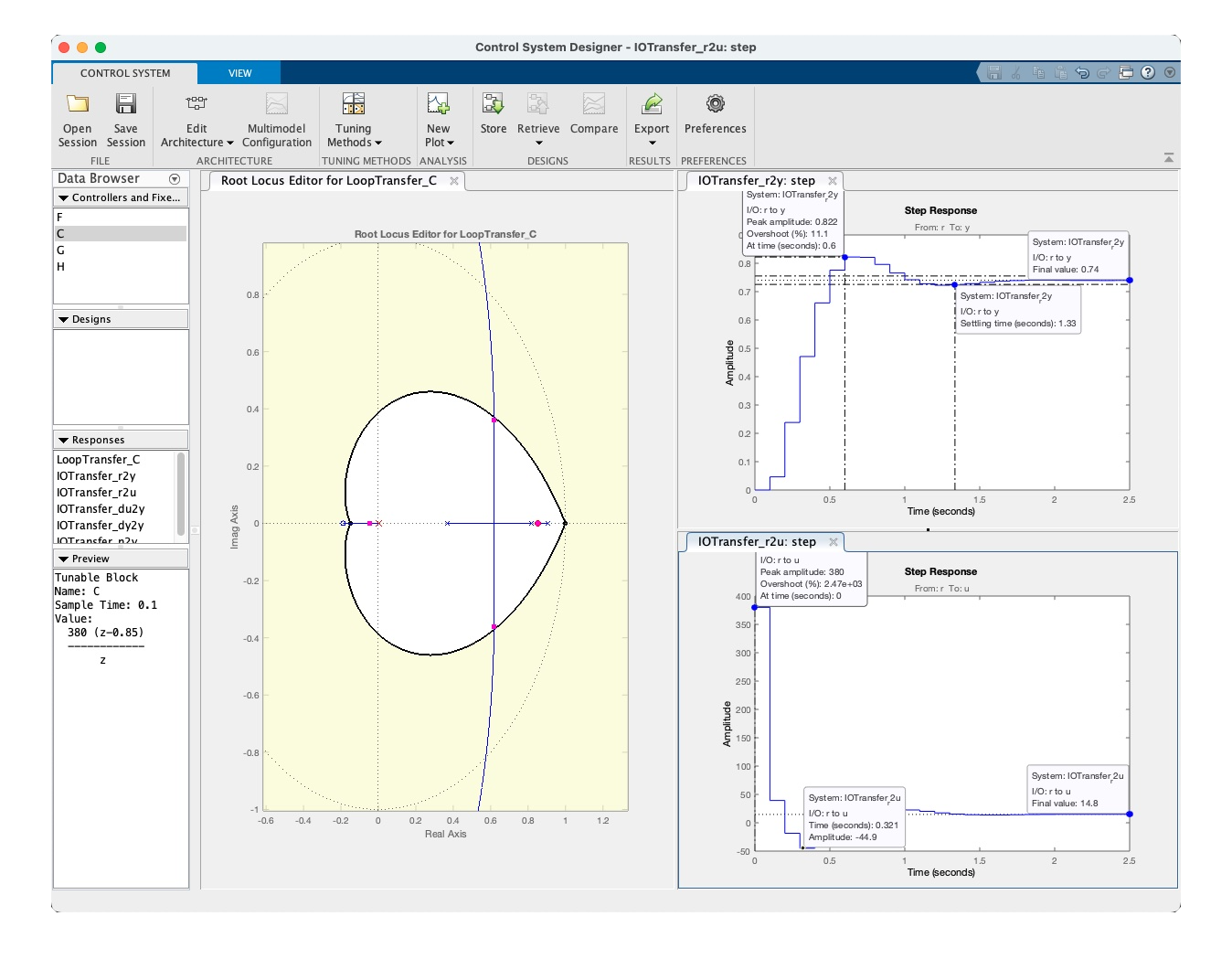The height and width of the screenshot is (980, 1232).
Task: Select IOTransfer_dy2y in Responses list
Action: pyautogui.click(x=115, y=526)
